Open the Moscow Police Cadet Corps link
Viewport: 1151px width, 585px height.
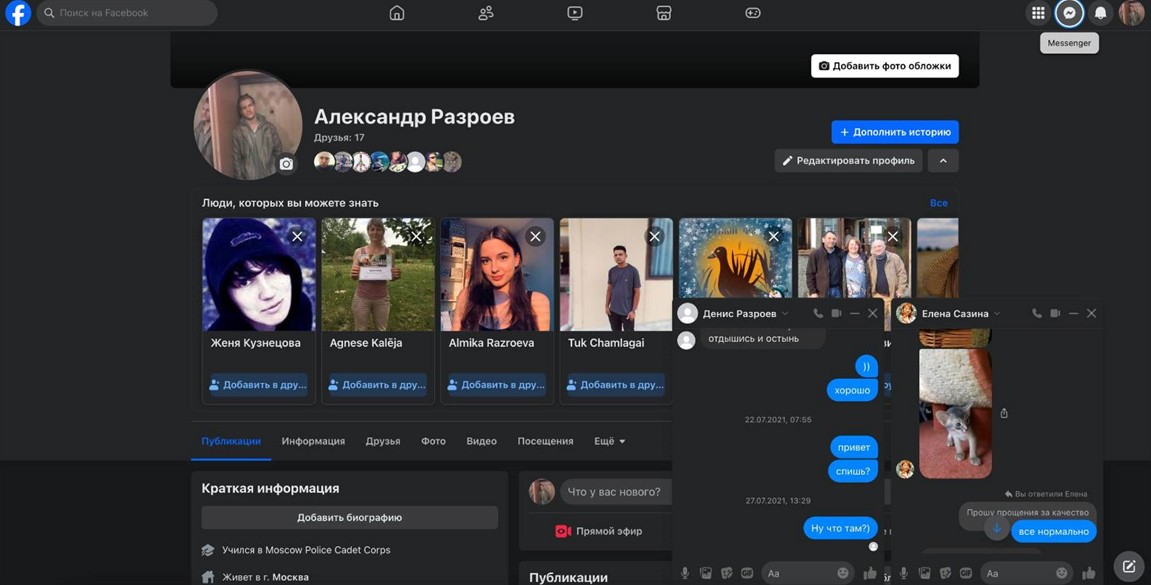pos(327,550)
